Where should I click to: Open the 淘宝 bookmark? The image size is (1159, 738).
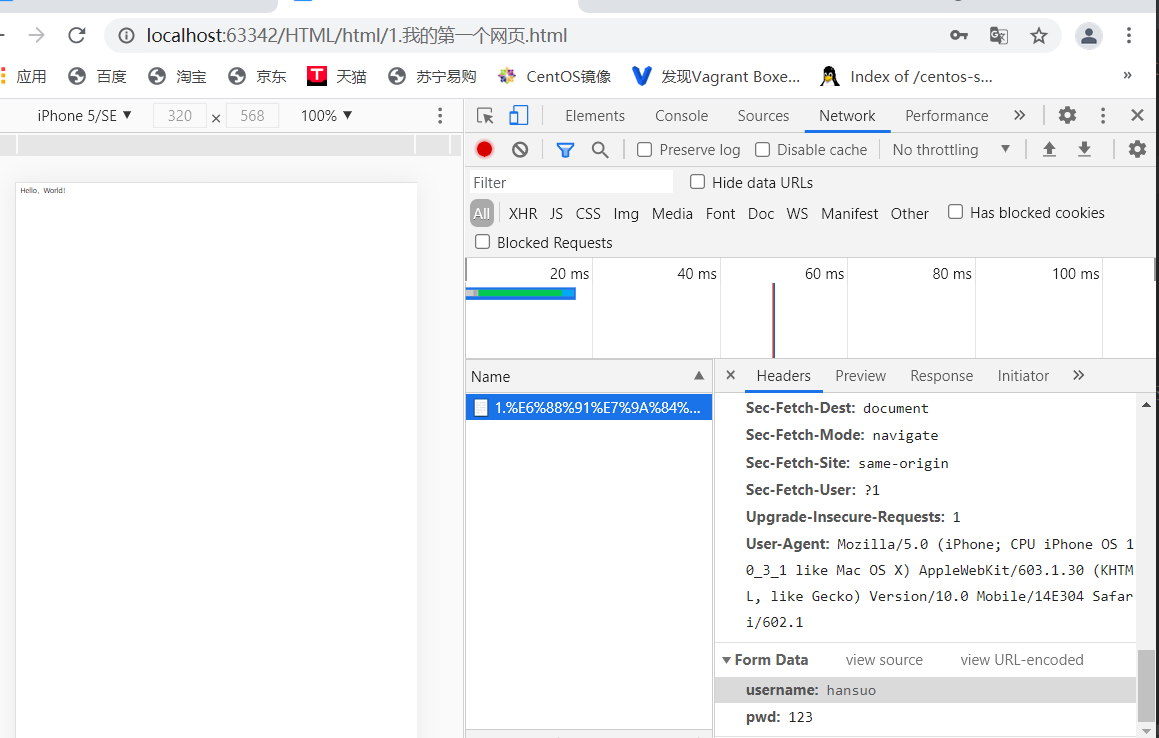[177, 76]
